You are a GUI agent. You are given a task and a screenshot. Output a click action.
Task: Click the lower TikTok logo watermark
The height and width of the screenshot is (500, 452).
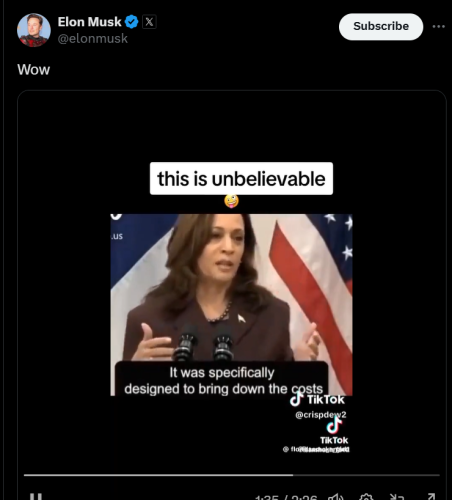pyautogui.click(x=334, y=431)
